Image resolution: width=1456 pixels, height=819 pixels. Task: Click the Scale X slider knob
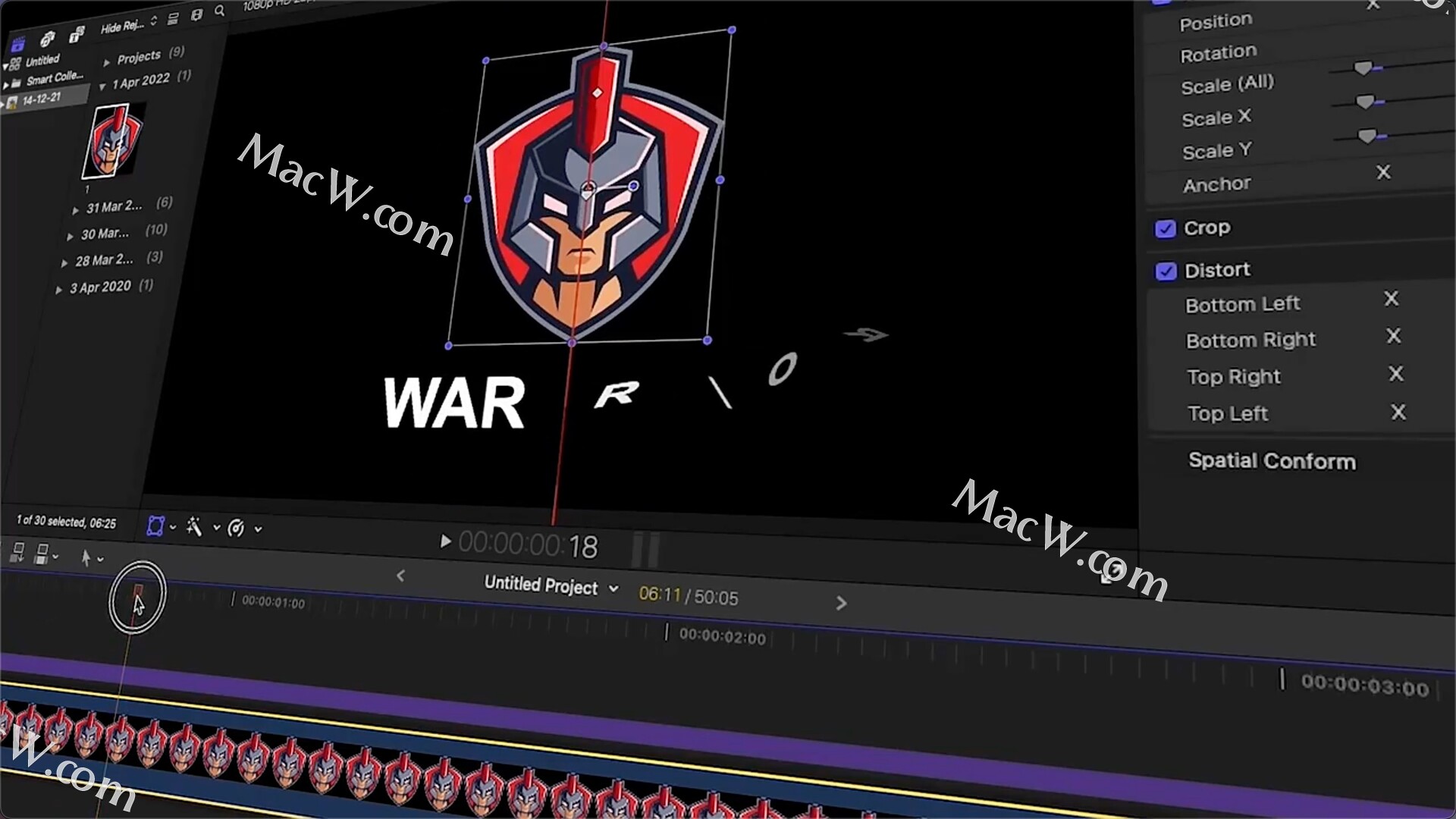pyautogui.click(x=1365, y=102)
